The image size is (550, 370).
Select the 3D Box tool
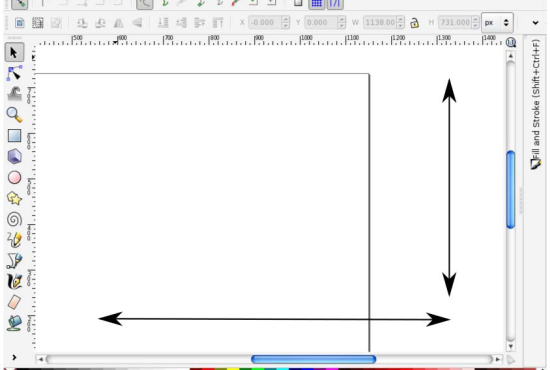(14, 156)
